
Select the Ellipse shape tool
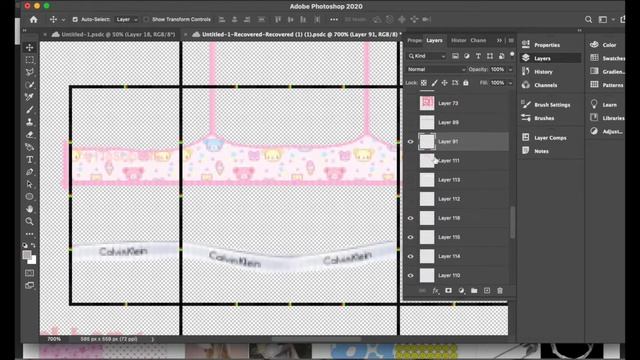click(x=29, y=197)
